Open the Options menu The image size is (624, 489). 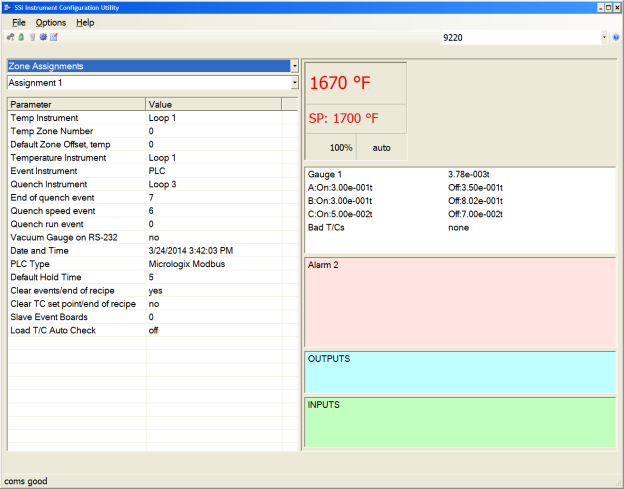pyautogui.click(x=50, y=22)
